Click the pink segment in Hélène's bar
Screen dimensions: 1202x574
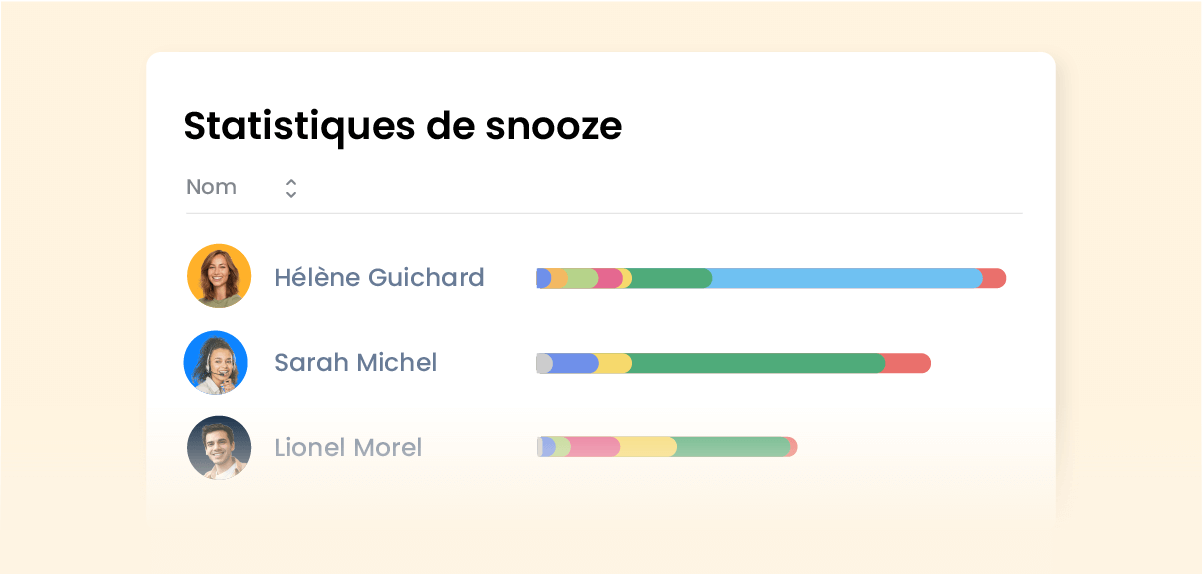pyautogui.click(x=609, y=278)
